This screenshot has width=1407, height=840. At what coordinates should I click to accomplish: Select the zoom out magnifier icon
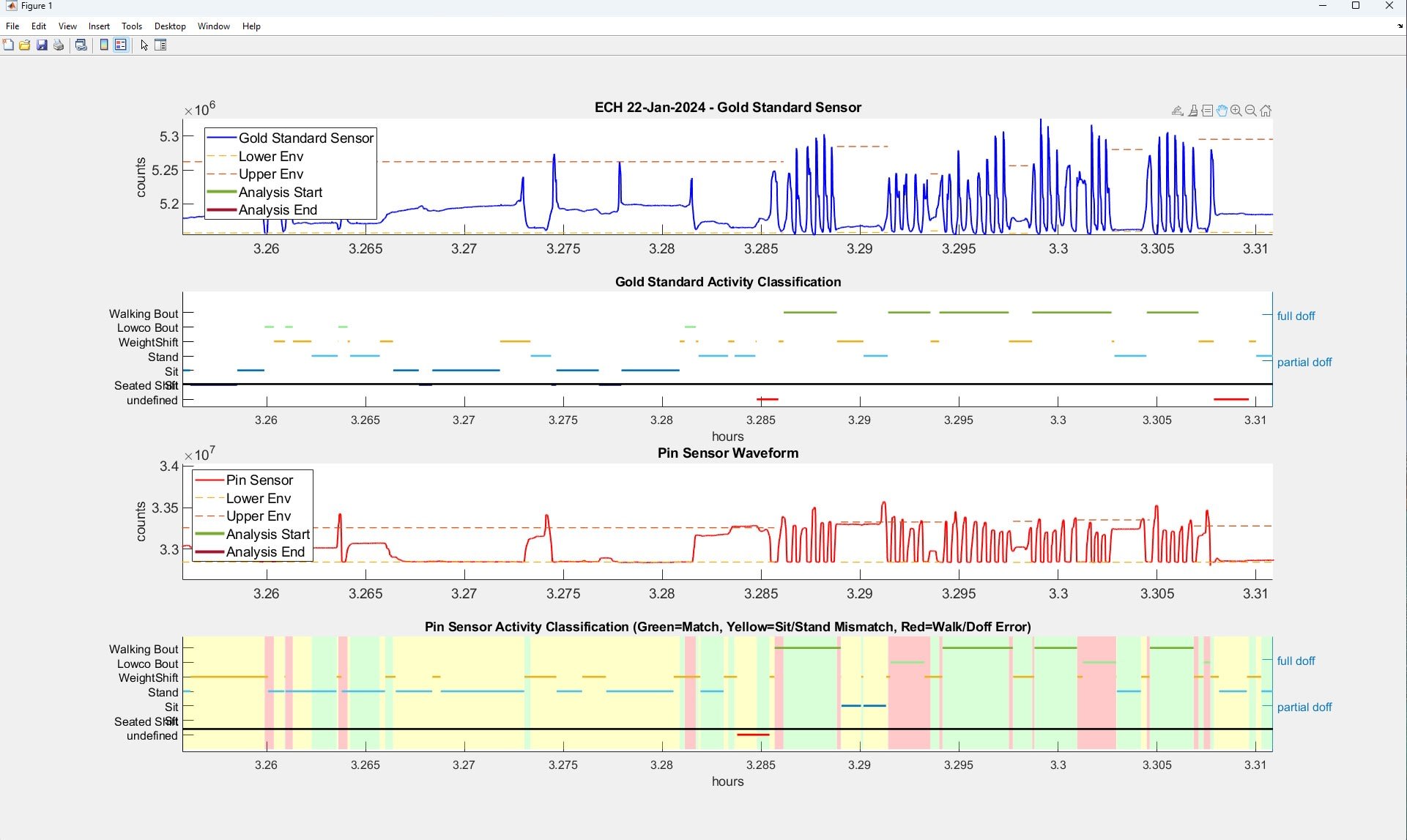pyautogui.click(x=1251, y=111)
